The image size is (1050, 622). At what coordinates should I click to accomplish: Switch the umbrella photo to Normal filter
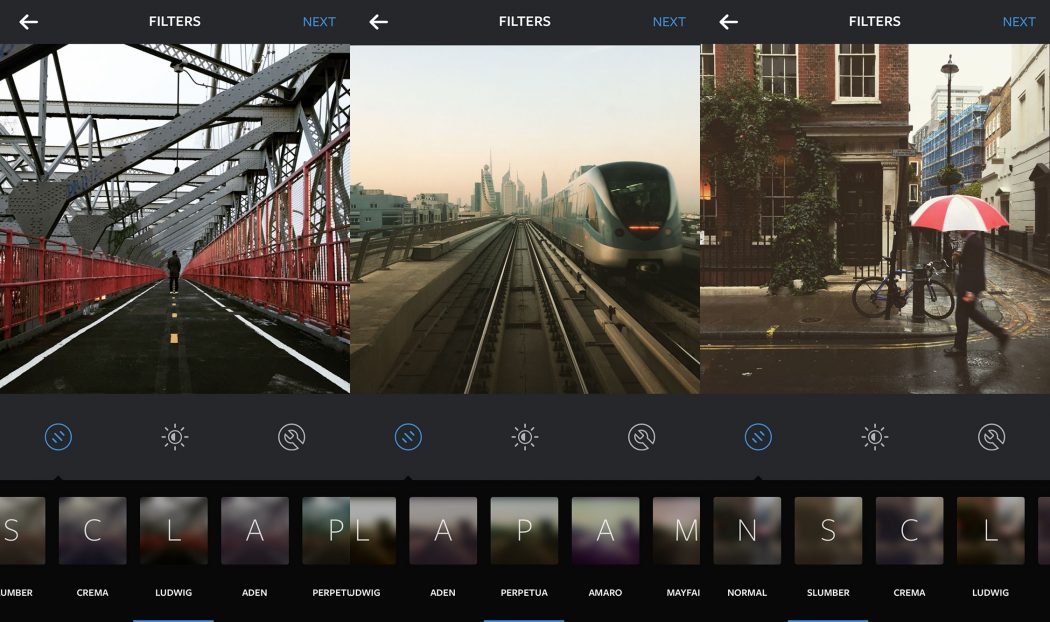click(748, 530)
